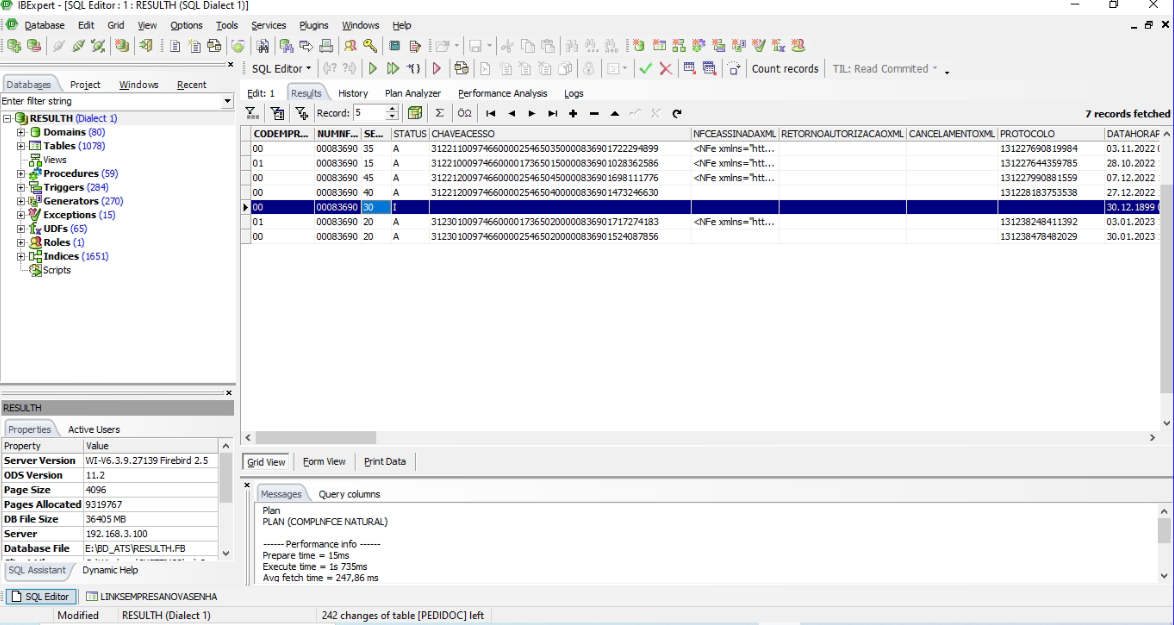This screenshot has height=625, width=1174.
Task: Run the query with the green Execute arrow
Action: [x=373, y=69]
